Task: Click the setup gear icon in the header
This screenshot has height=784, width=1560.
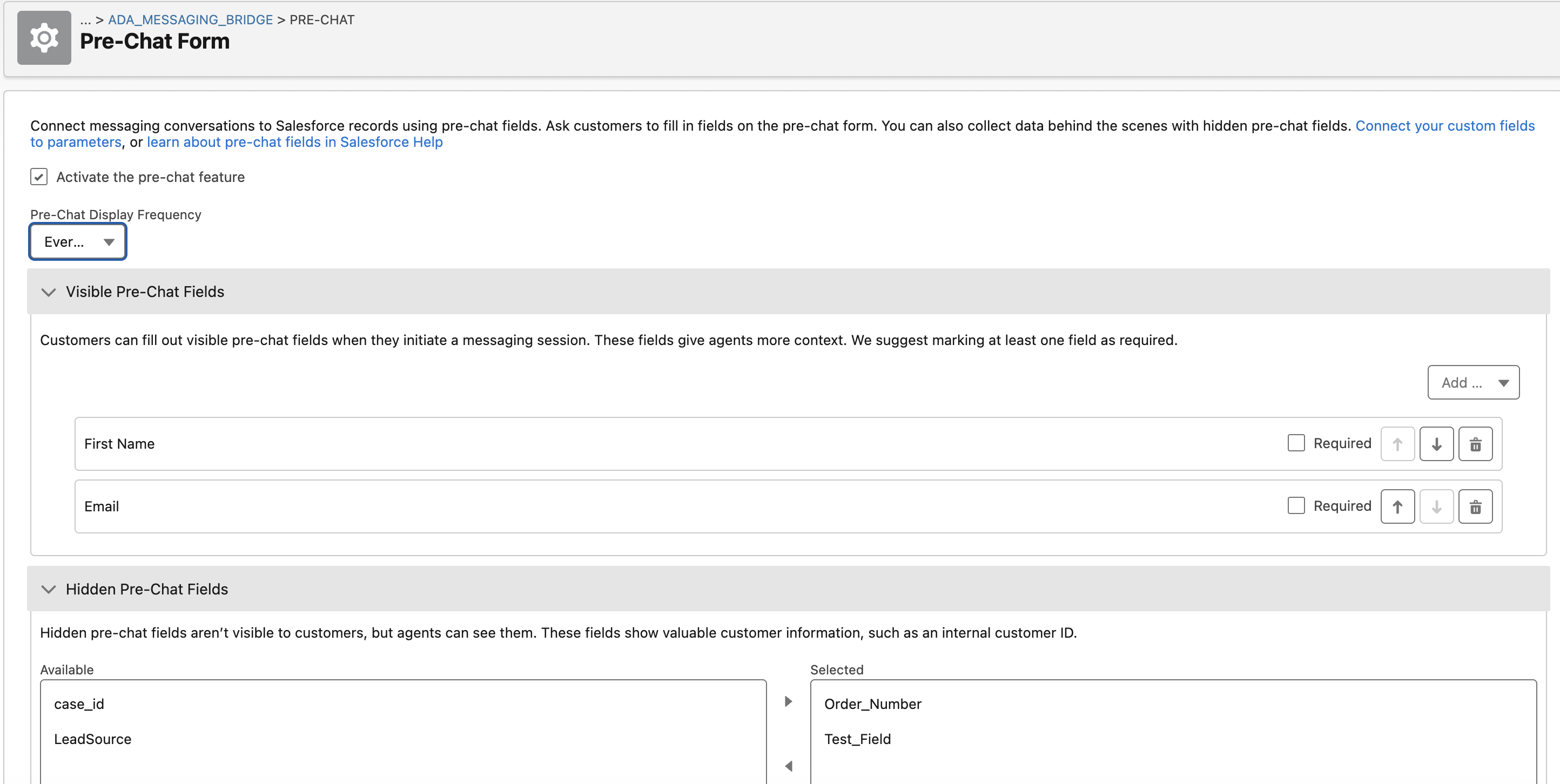Action: [44, 38]
